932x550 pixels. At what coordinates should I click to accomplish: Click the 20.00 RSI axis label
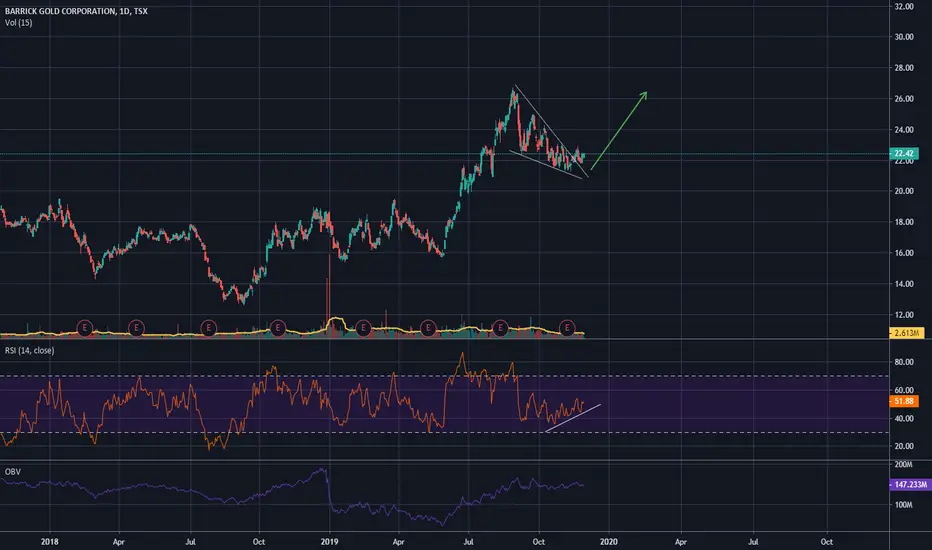click(903, 446)
